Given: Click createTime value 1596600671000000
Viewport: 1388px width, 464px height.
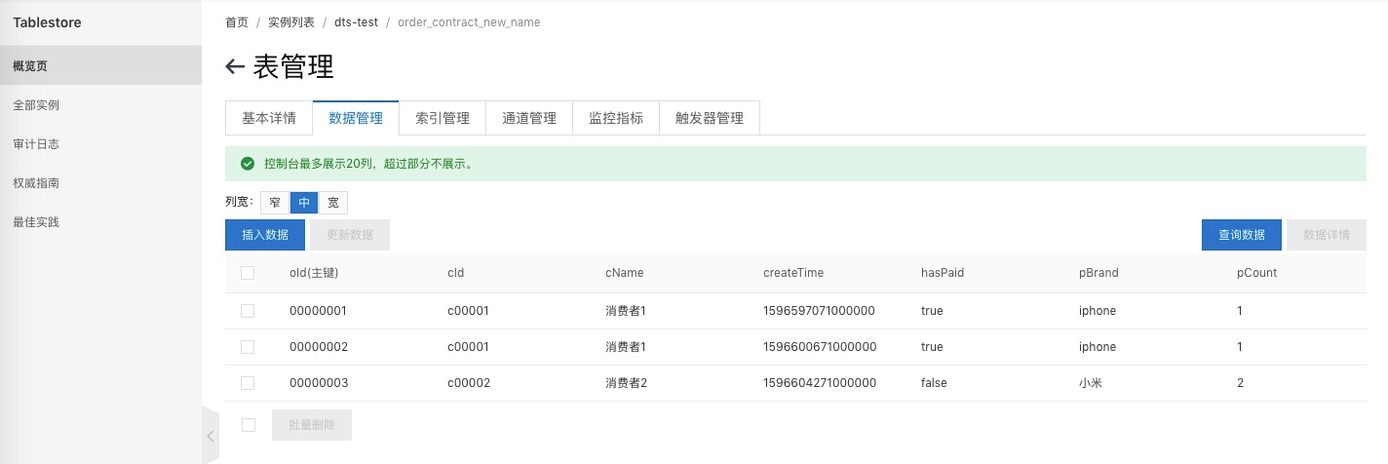Looking at the screenshot, I should [820, 347].
